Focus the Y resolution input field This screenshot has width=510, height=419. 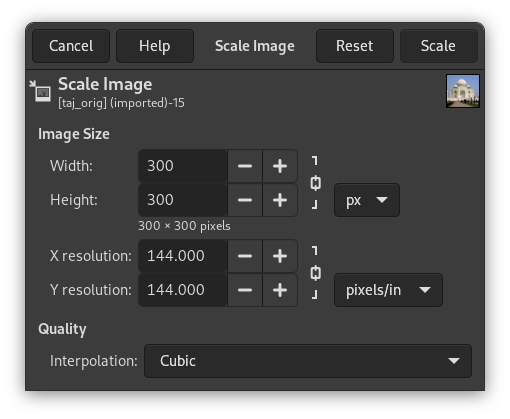point(183,290)
